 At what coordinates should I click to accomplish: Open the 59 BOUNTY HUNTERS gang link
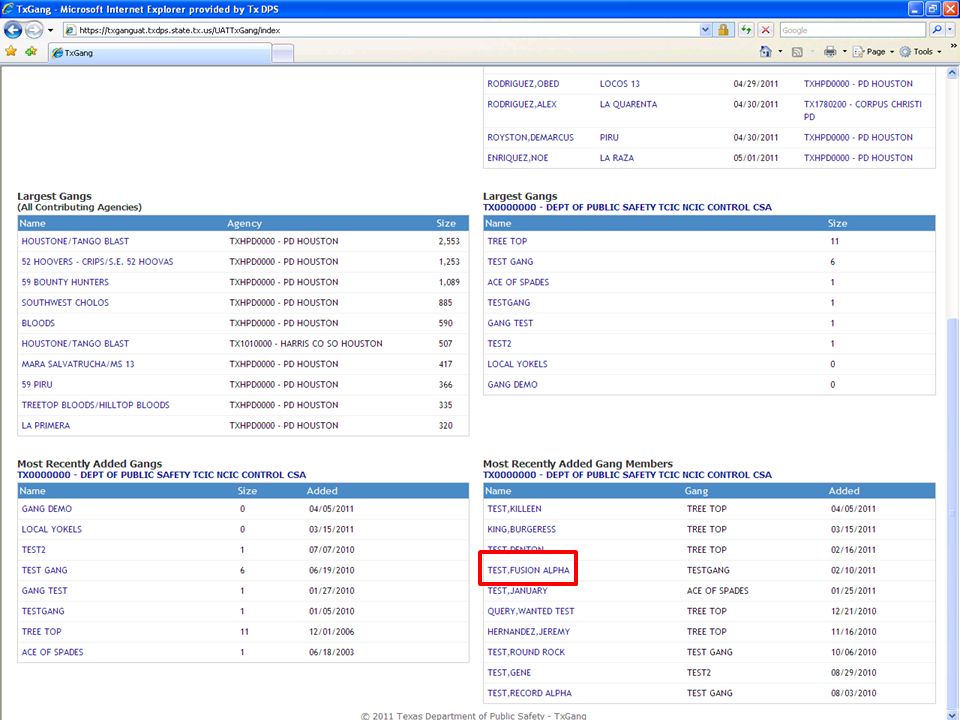pyautogui.click(x=65, y=282)
